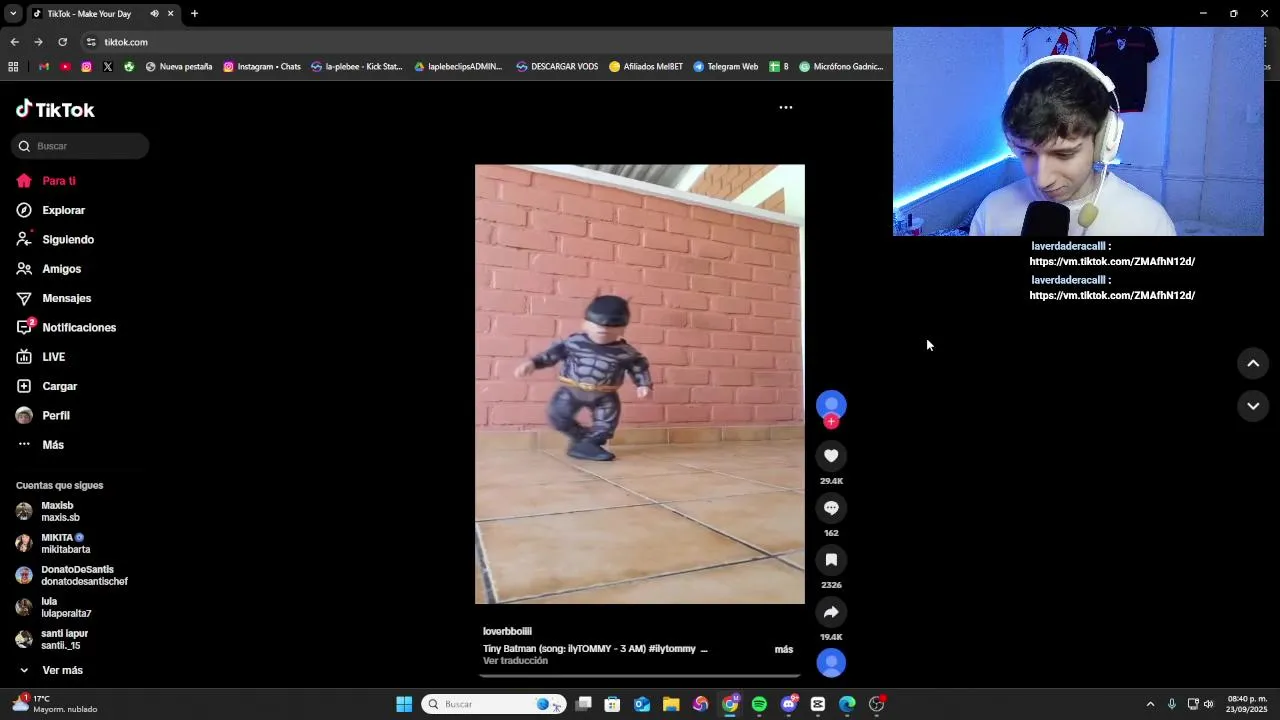The width and height of the screenshot is (1280, 720).
Task: Mute the TikTok tab audio icon
Action: [x=154, y=14]
